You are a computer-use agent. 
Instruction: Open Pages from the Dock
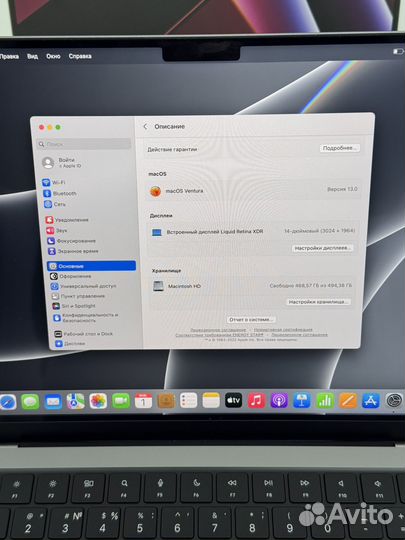348,400
